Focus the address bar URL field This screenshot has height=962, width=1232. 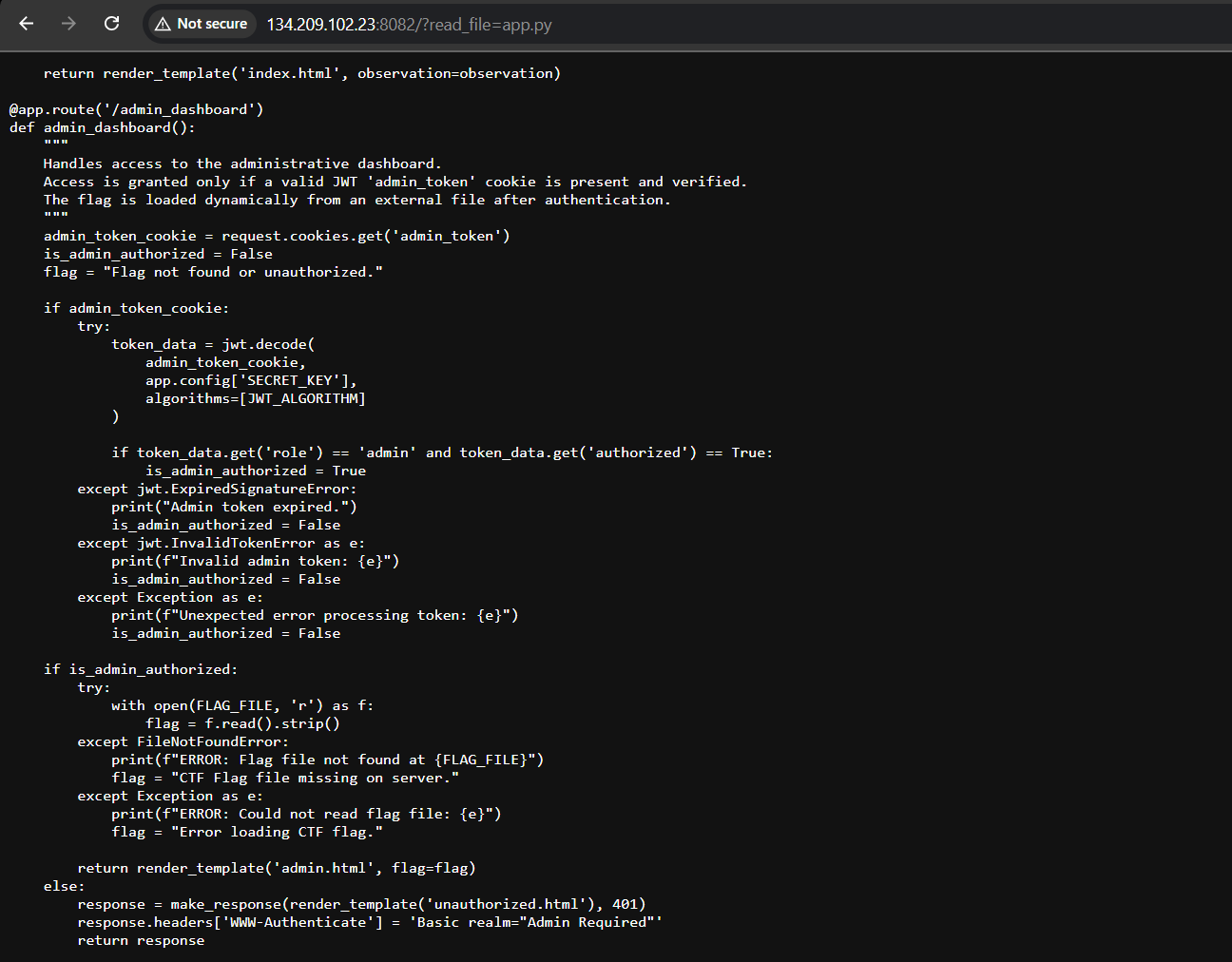665,25
